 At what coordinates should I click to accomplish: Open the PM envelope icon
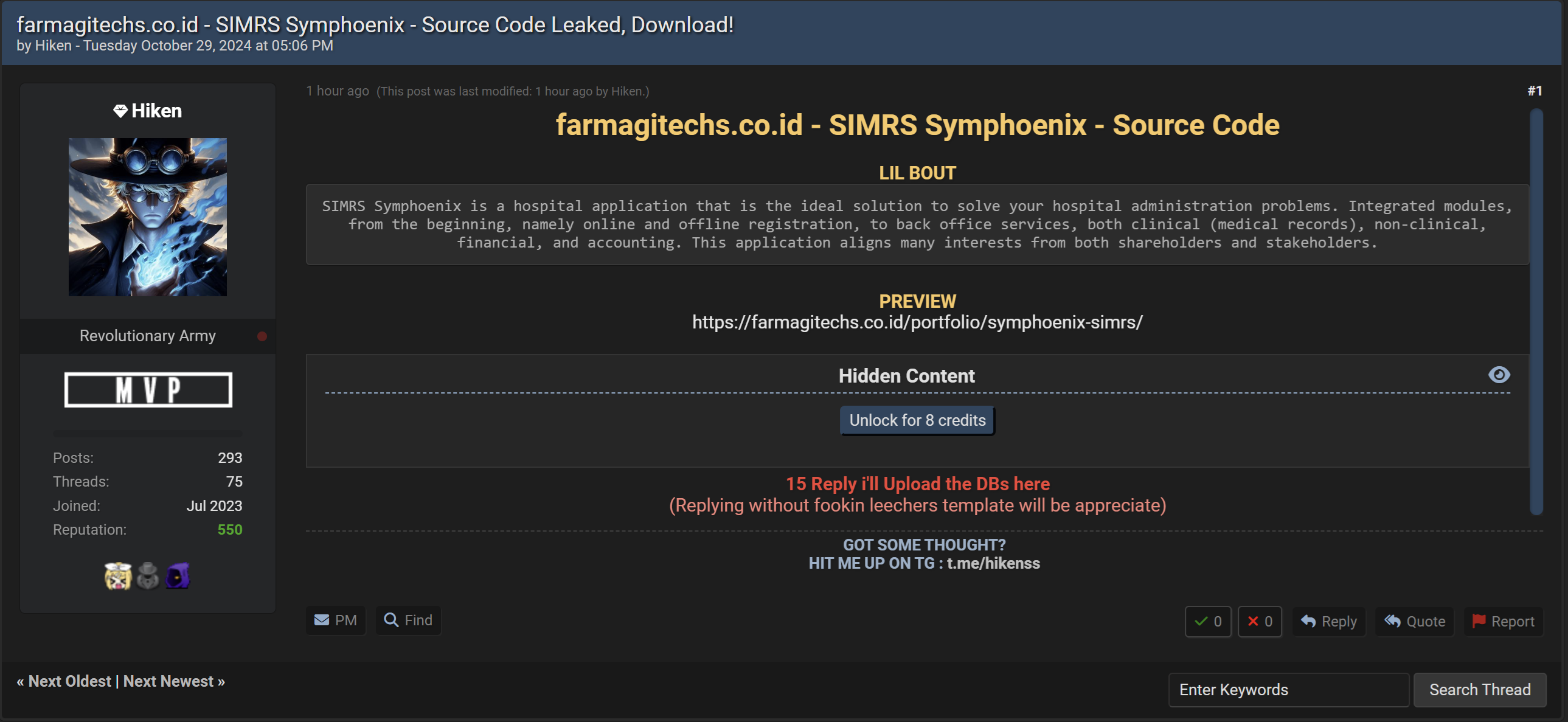tap(321, 620)
